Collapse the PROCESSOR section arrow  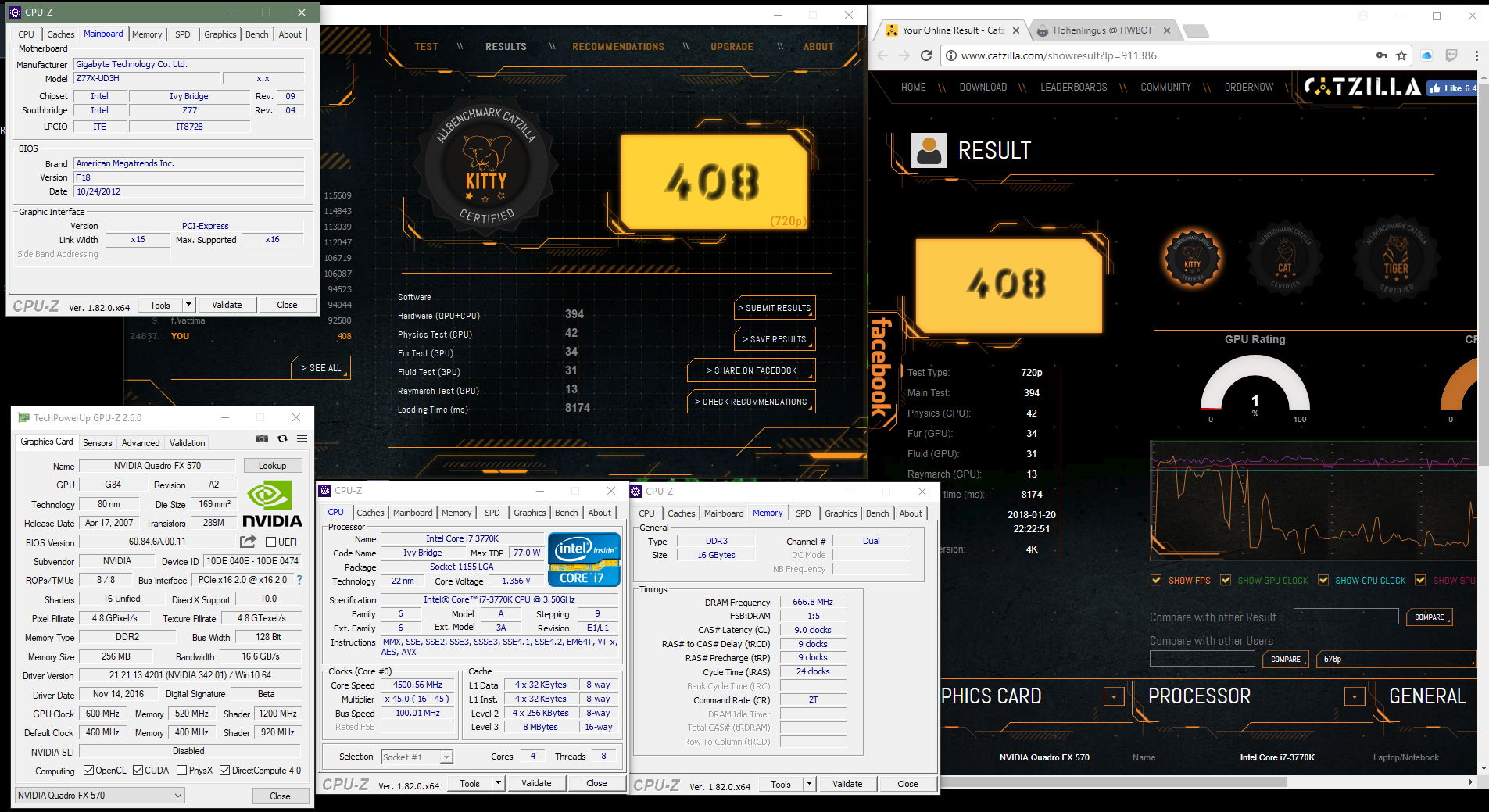[1354, 696]
